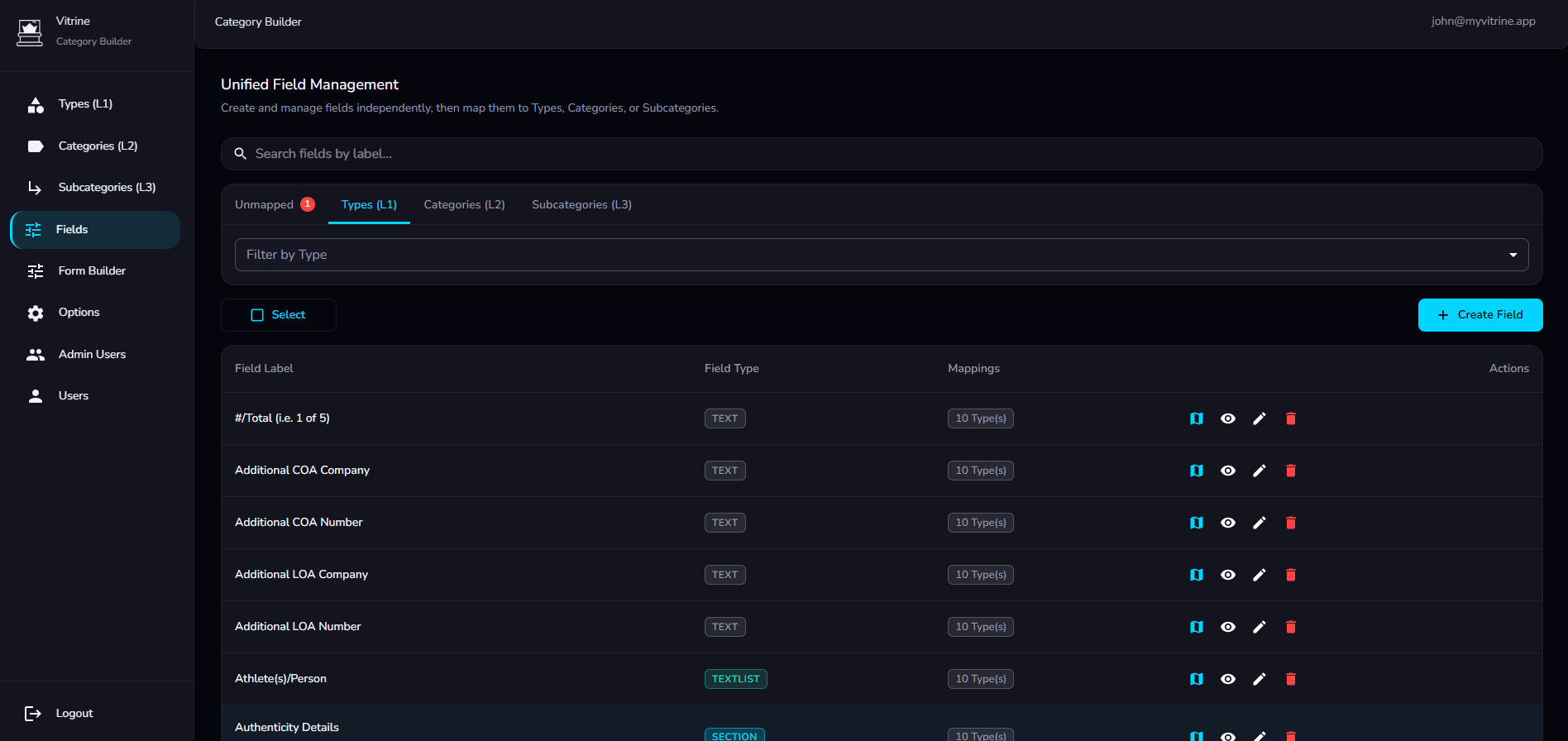Expand mappings for Additional LOA Number
Image resolution: width=1568 pixels, height=741 pixels.
pos(980,627)
